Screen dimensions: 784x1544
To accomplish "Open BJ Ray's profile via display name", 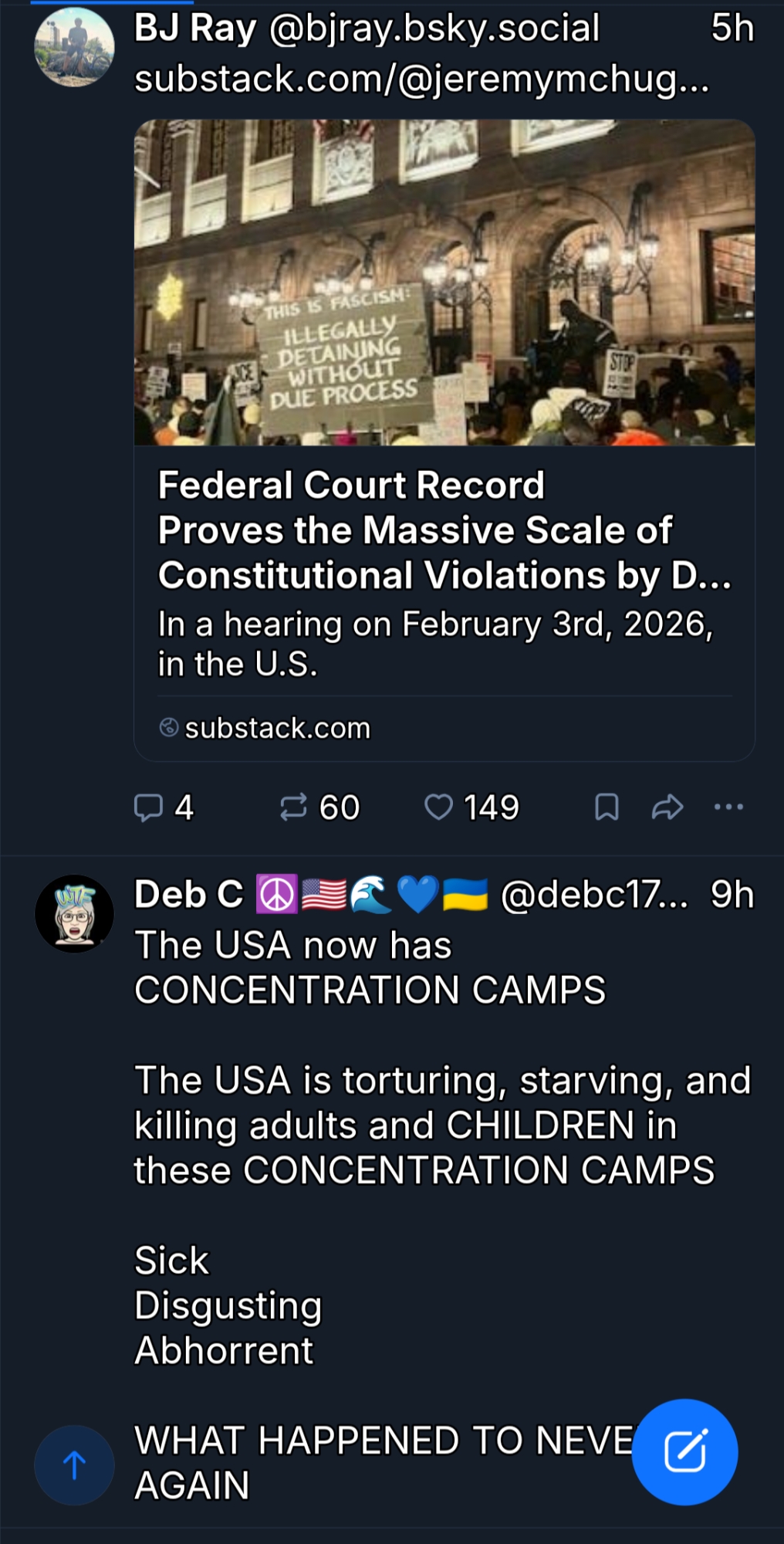I will click(x=195, y=29).
